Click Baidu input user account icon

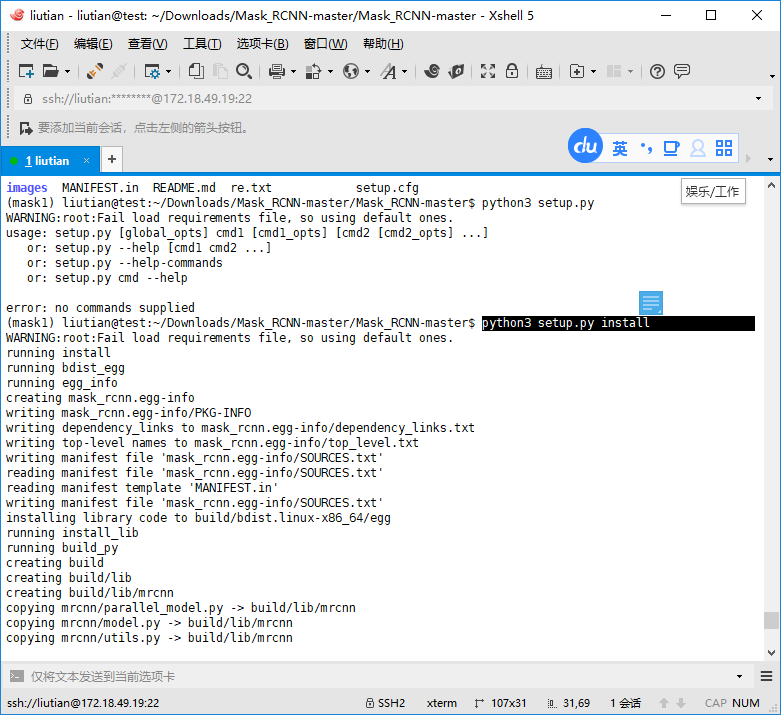698,148
